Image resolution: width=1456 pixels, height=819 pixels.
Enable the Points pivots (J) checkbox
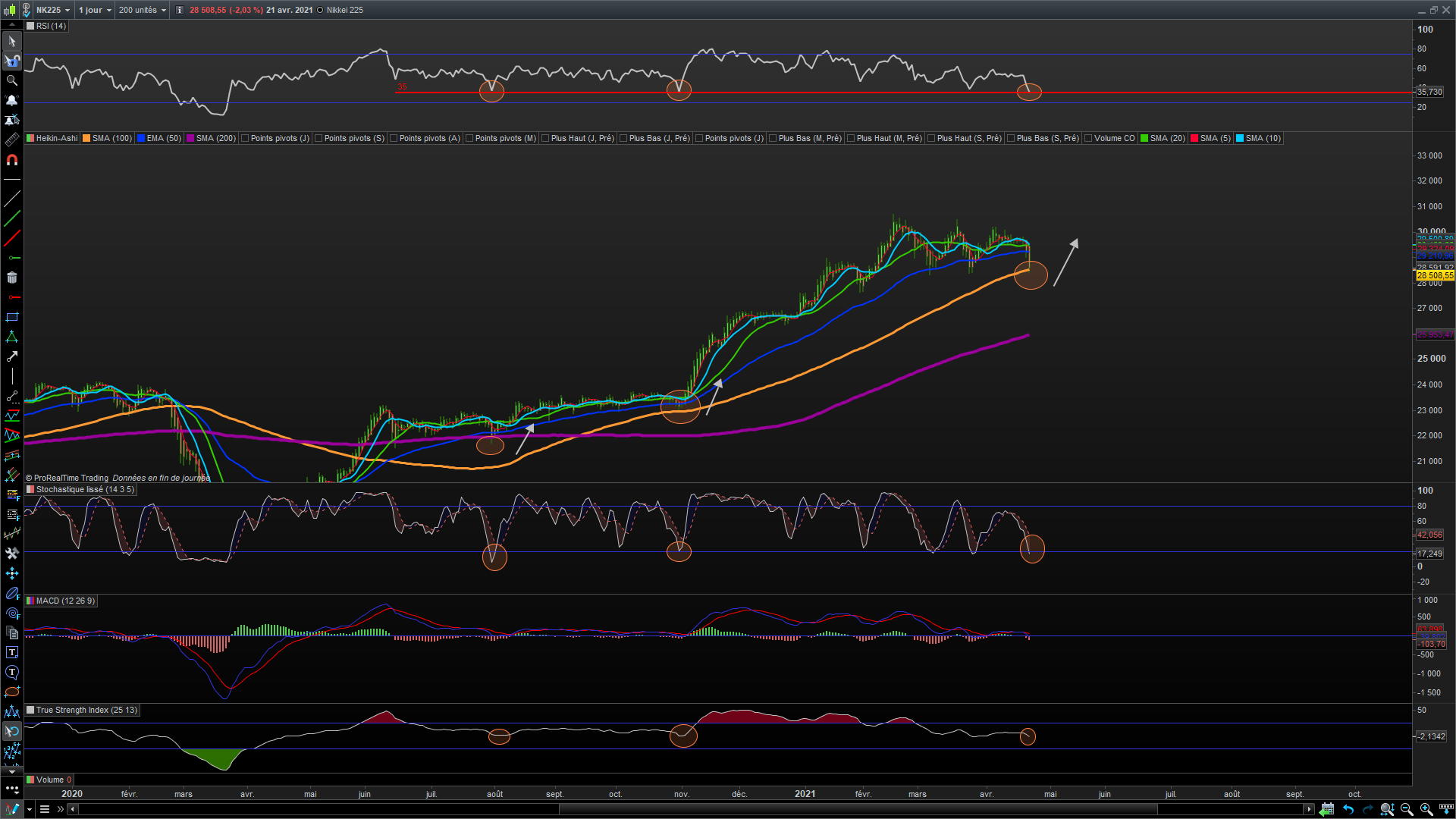[245, 138]
